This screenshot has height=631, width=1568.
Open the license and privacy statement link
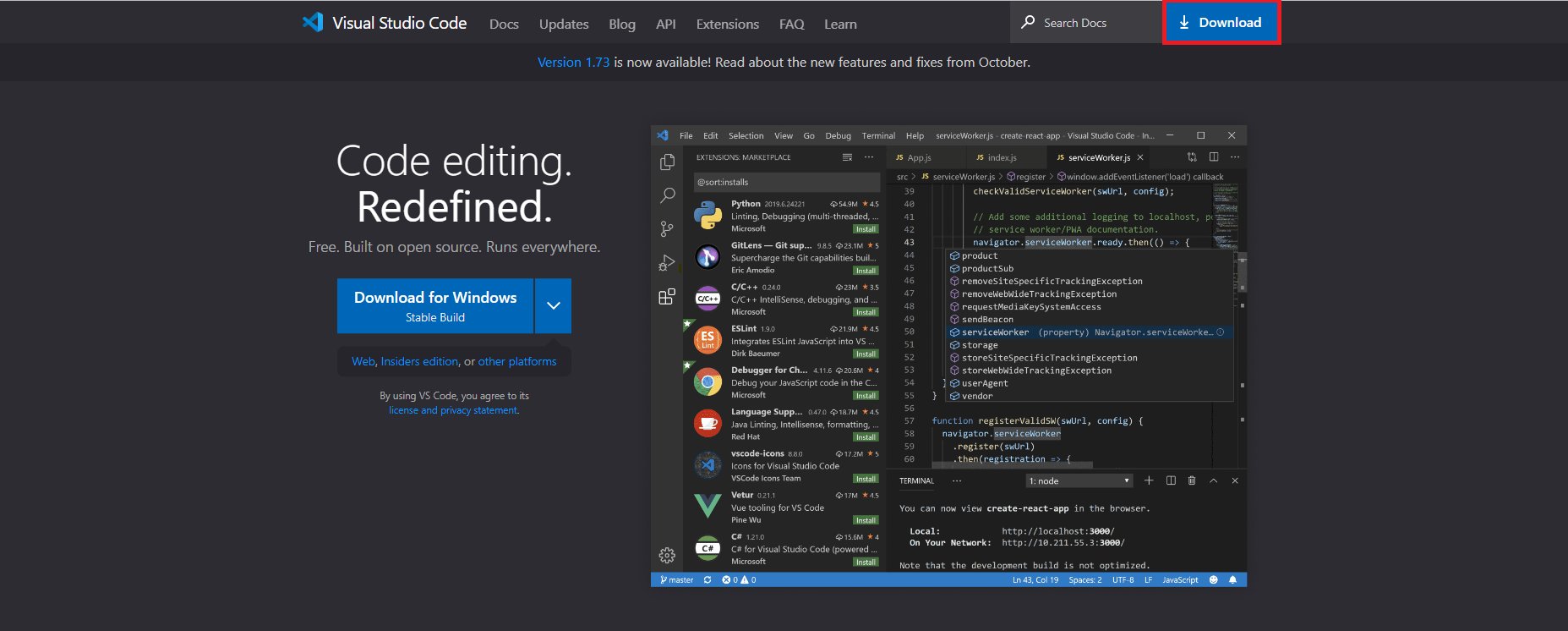(453, 410)
